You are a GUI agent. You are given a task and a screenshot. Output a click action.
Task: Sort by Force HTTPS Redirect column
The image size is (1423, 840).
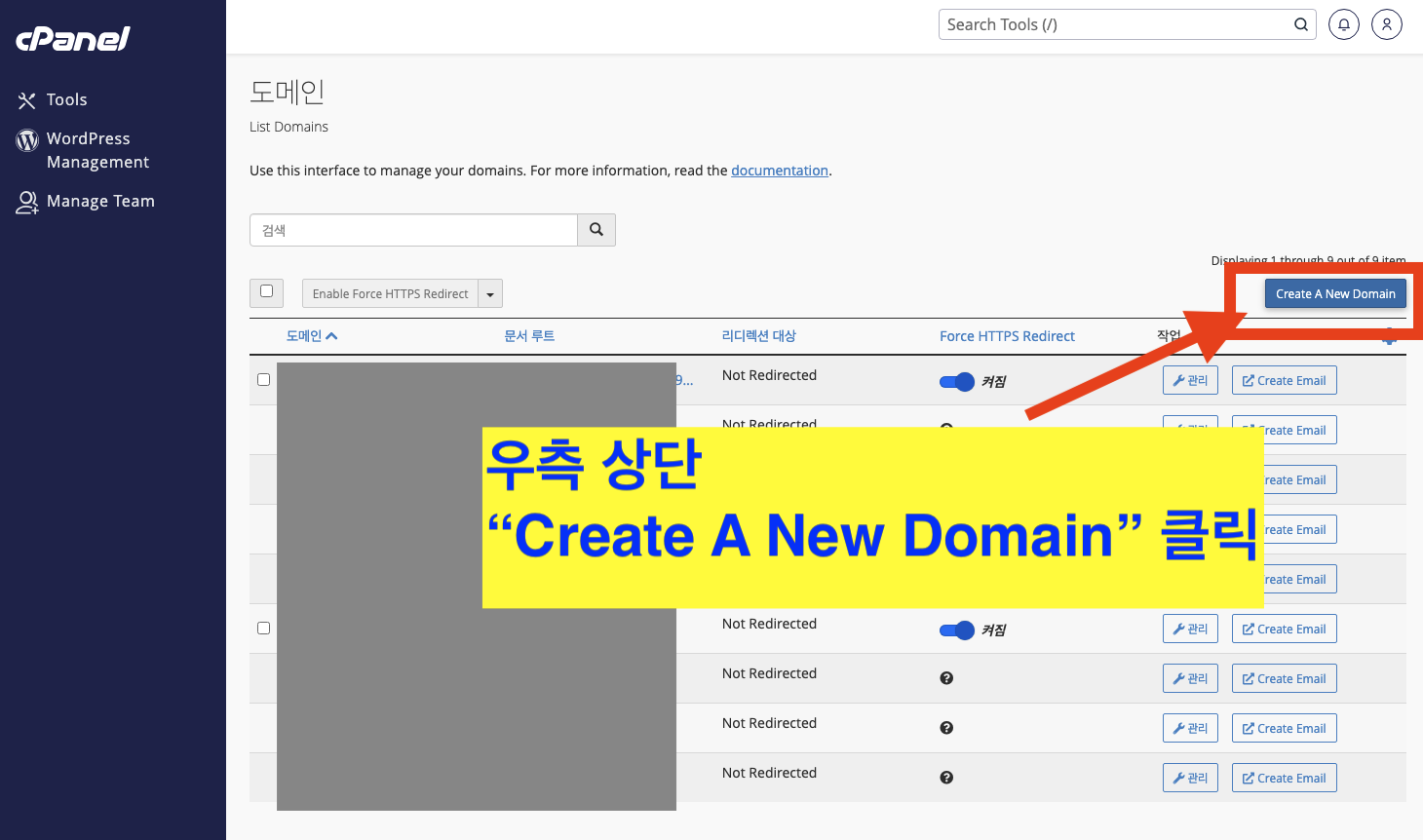(x=1007, y=336)
